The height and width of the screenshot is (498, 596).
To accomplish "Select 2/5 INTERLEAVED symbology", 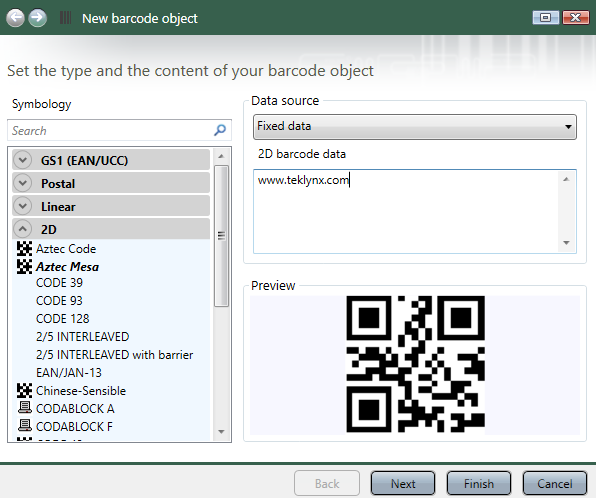I will pos(82,336).
